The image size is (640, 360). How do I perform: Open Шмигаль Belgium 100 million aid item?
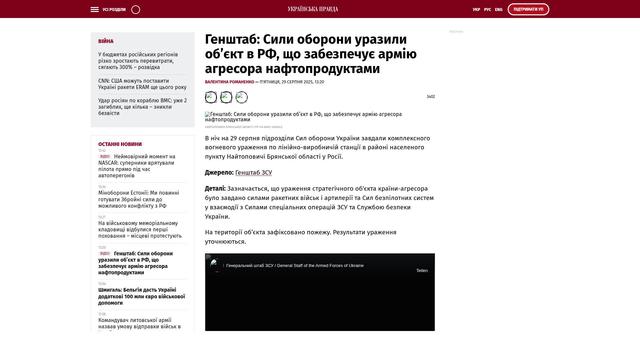141,296
